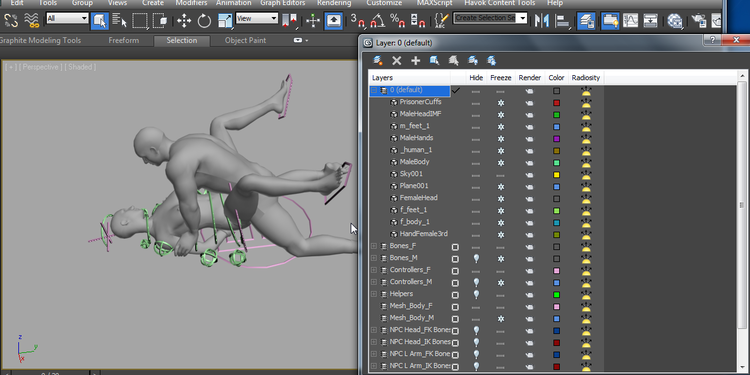Click Create New Layer icon in layer dialog
Screen dimensions: 750x375
[378, 61]
